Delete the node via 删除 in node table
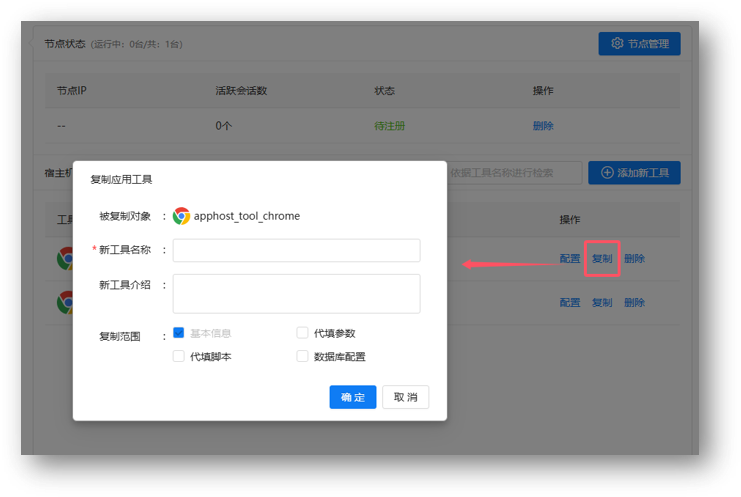The height and width of the screenshot is (497, 741). [543, 126]
